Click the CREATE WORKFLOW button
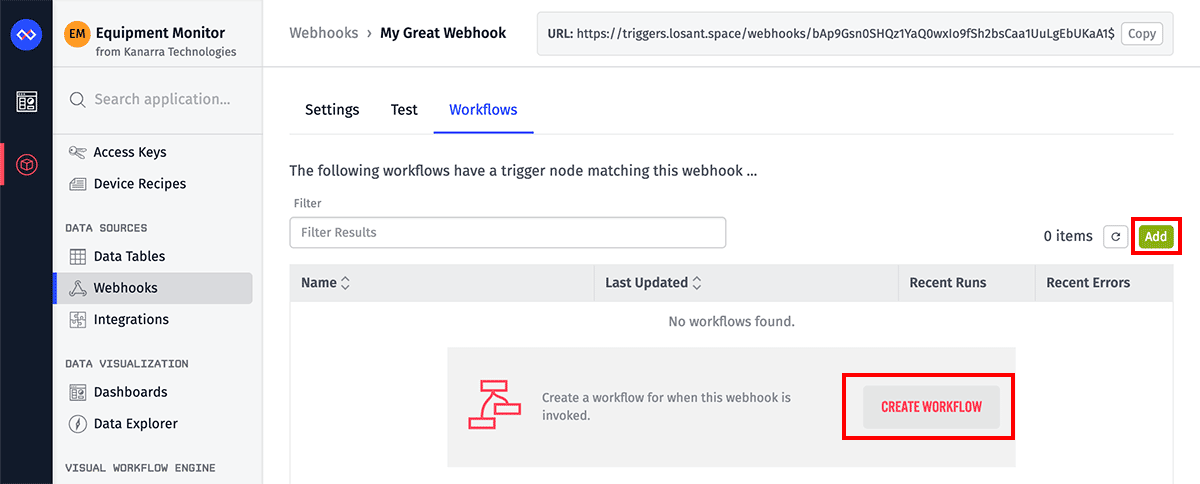 (x=931, y=407)
